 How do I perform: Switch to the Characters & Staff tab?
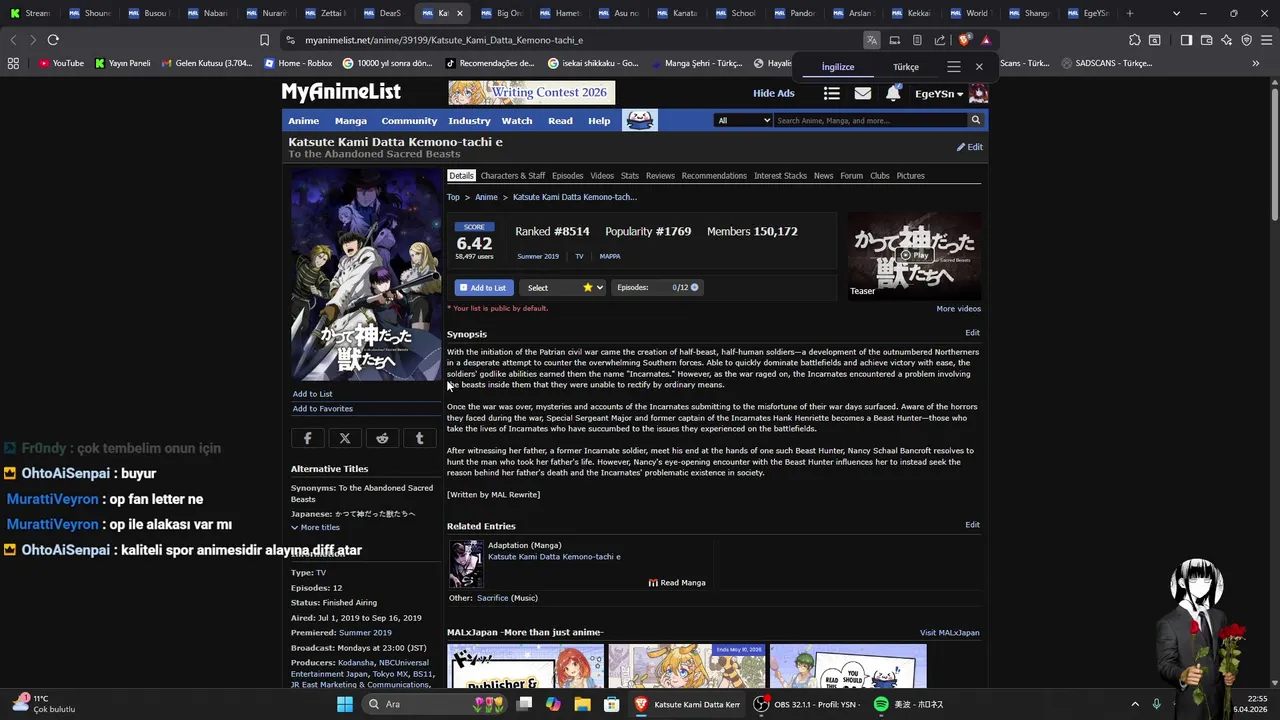513,176
